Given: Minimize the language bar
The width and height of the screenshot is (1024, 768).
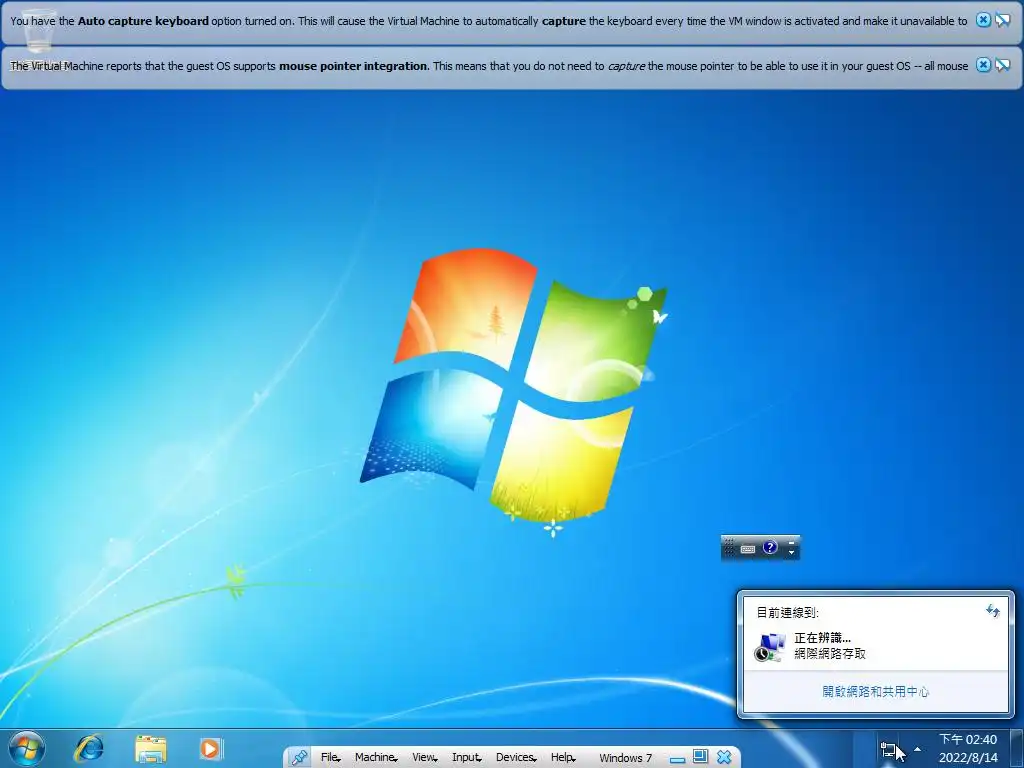Looking at the screenshot, I should pos(792,542).
